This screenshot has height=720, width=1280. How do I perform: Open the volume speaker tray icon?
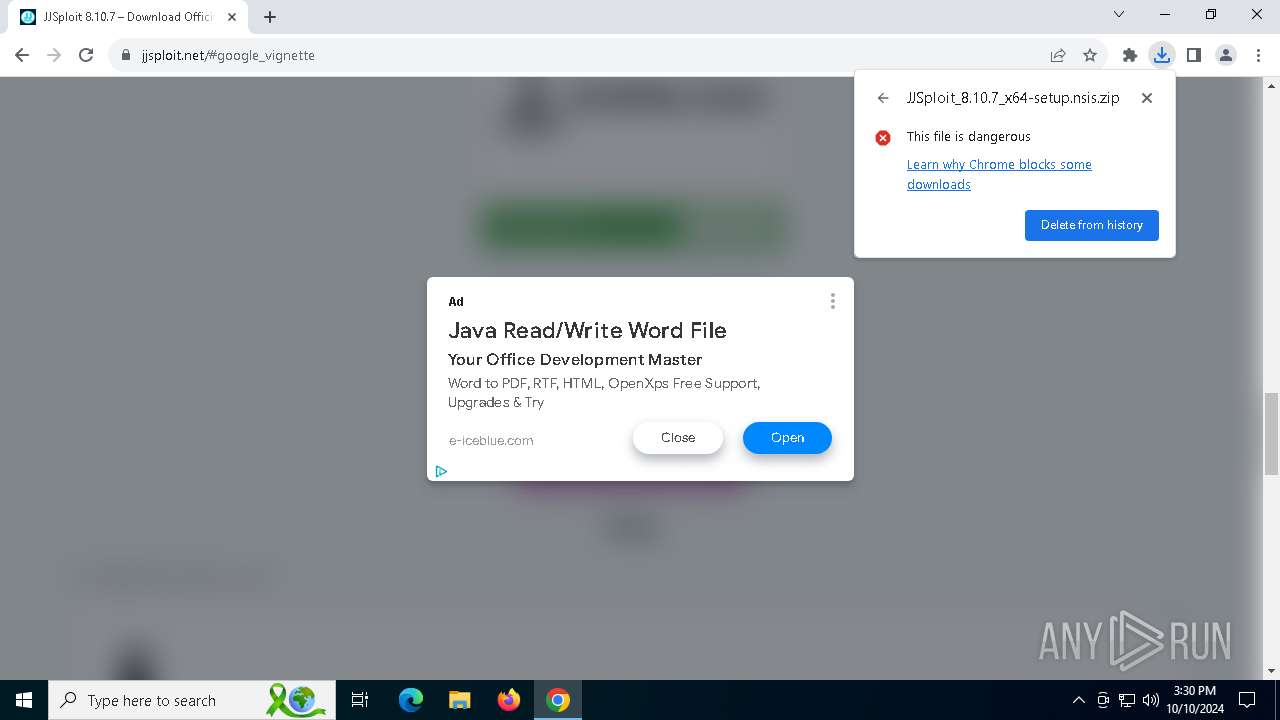coord(1150,700)
